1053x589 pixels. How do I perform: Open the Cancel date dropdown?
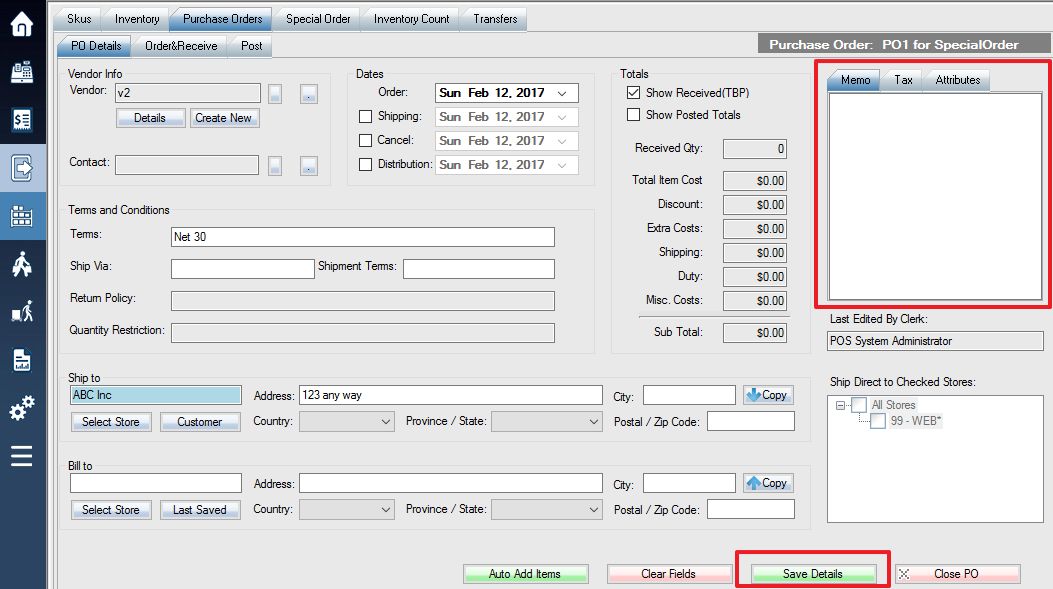pyautogui.click(x=562, y=141)
